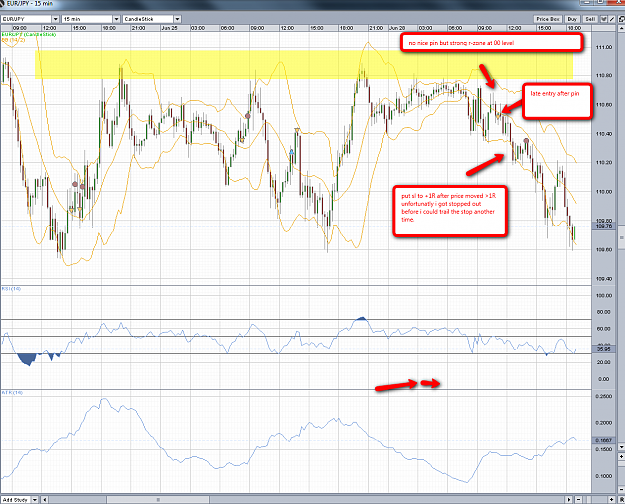Click the price axis label 110.00
This screenshot has height=504, width=625.
pyautogui.click(x=603, y=192)
